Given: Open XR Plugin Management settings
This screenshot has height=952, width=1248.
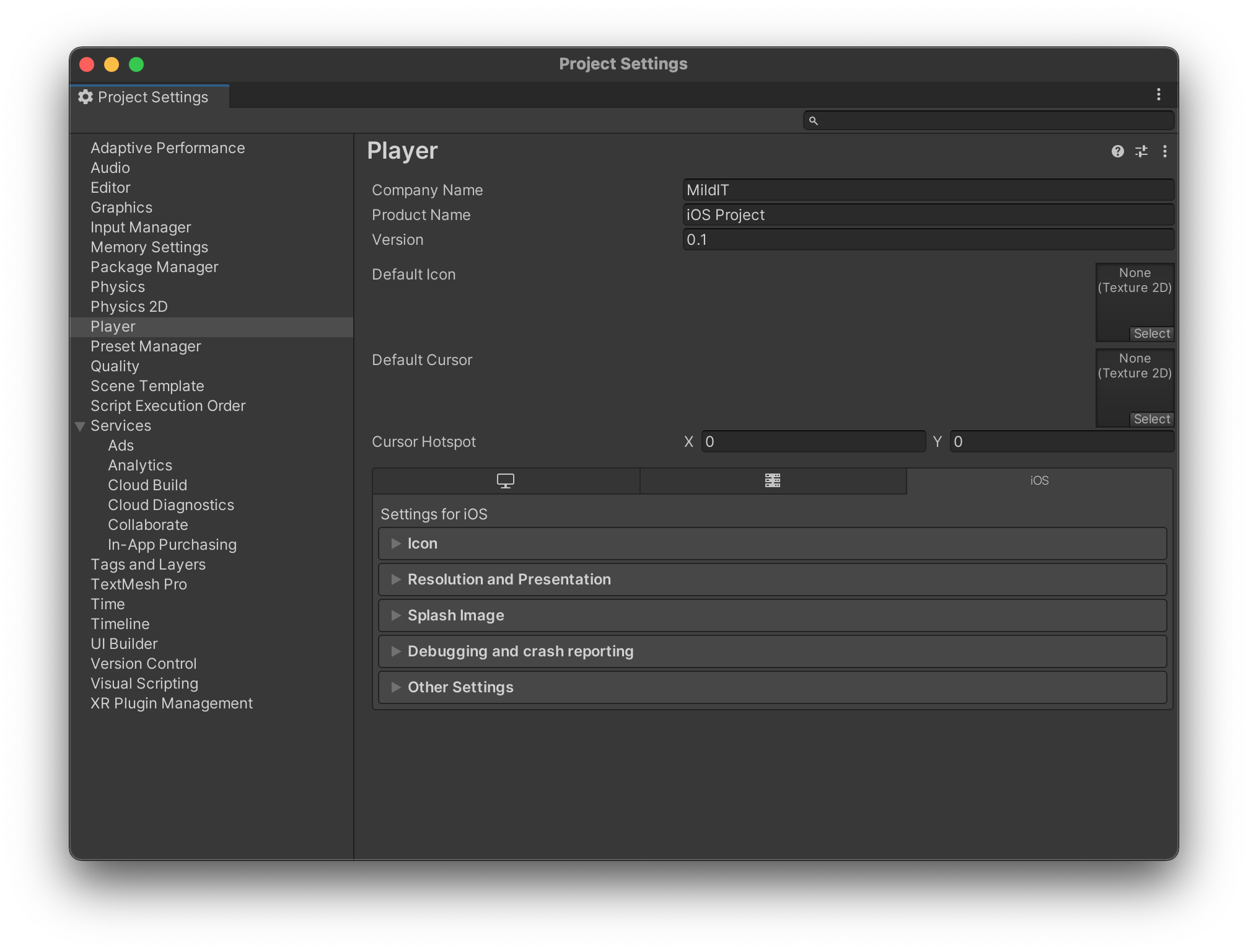Looking at the screenshot, I should point(171,703).
